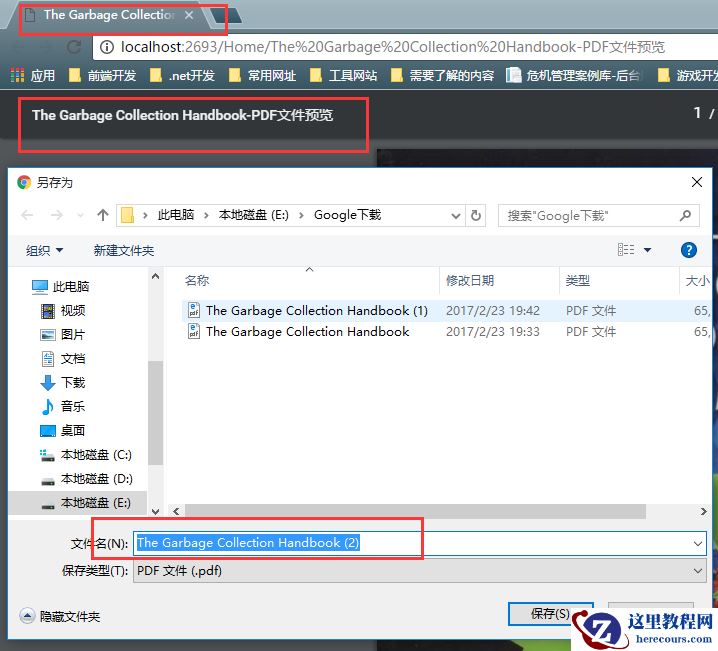Image resolution: width=718 pixels, height=651 pixels.
Task: Open the .net开发 bookmark folder
Action: pos(182,75)
